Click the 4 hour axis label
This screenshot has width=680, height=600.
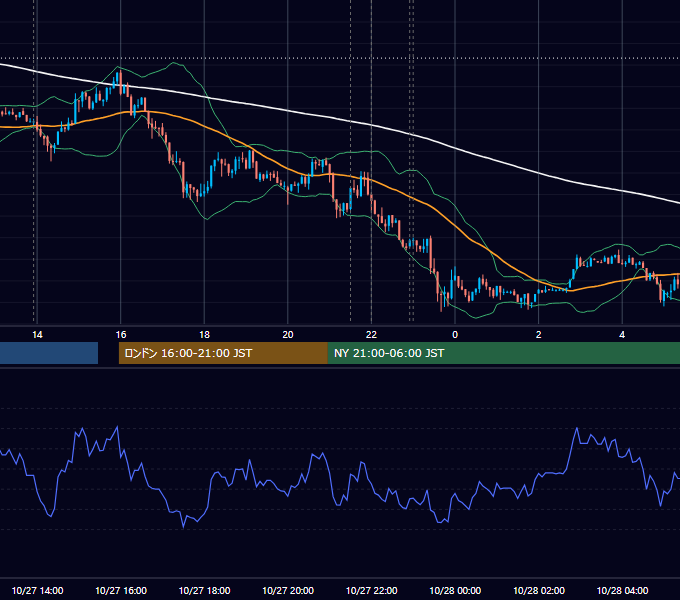pyautogui.click(x=622, y=335)
